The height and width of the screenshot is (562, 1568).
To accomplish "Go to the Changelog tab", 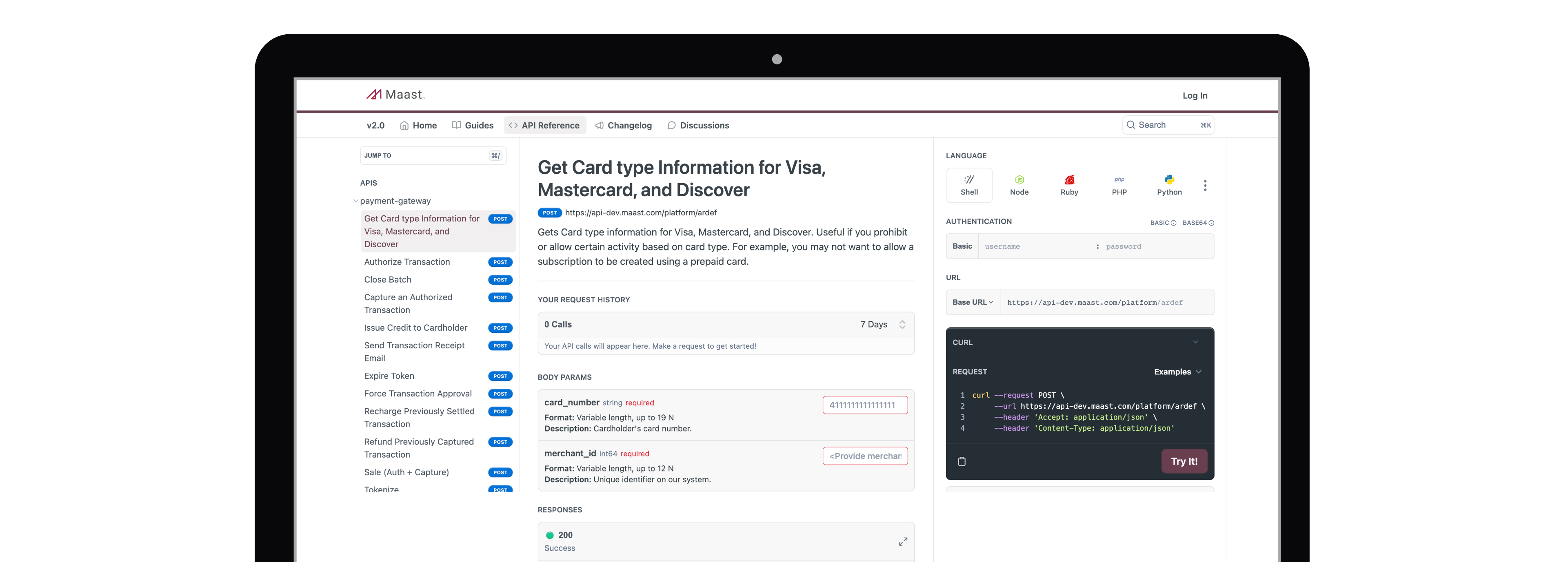I will click(623, 125).
